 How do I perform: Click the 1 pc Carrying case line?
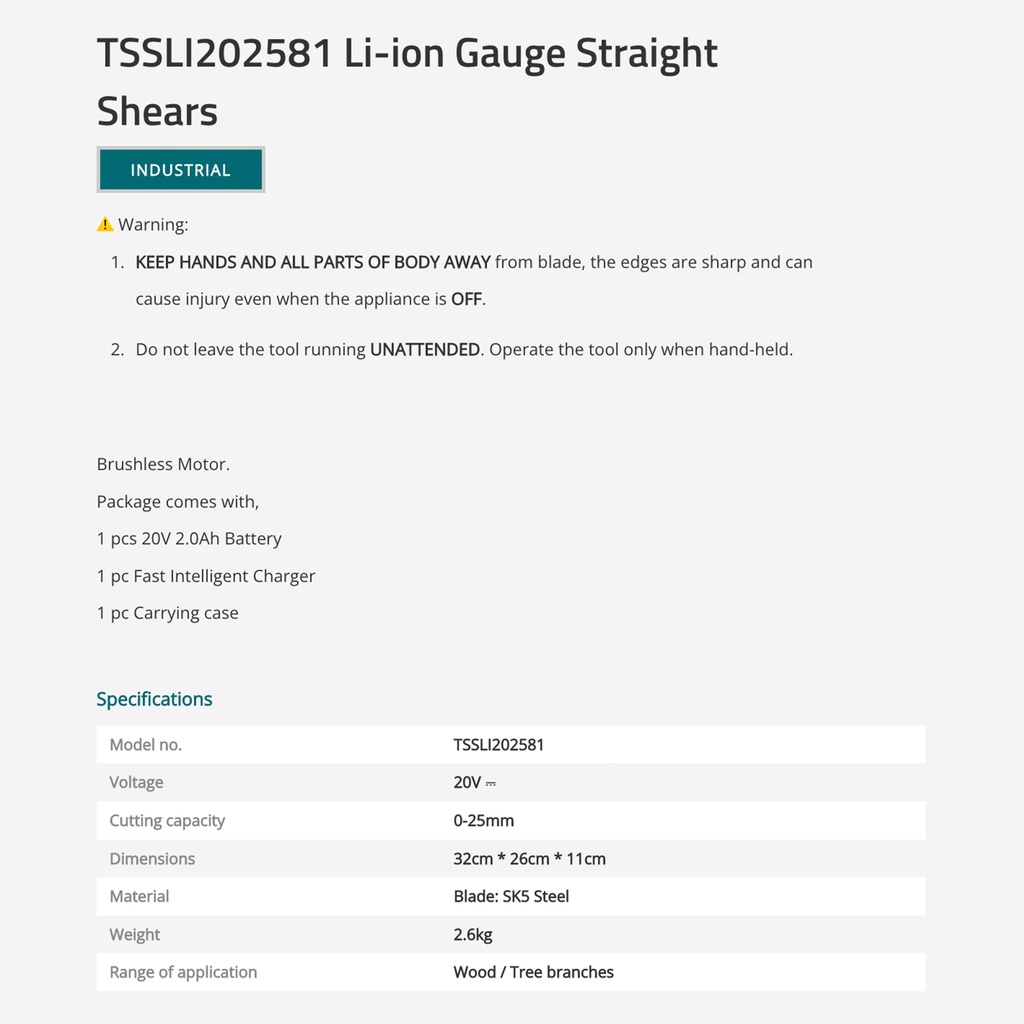167,613
